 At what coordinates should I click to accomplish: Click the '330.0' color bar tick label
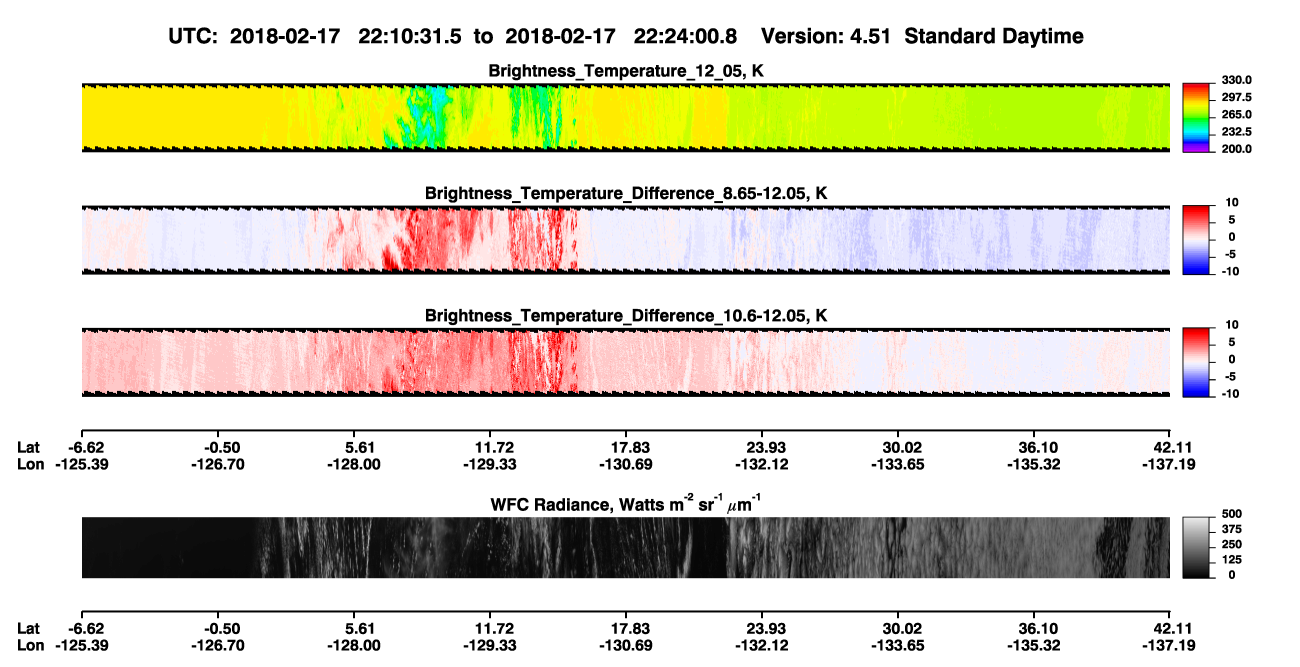[1237, 80]
